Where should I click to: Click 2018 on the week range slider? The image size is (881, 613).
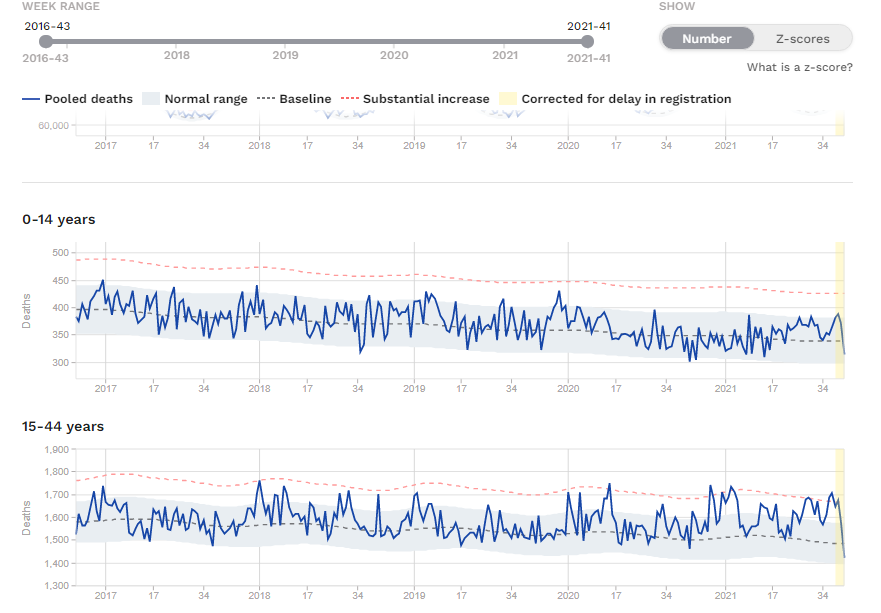[x=176, y=55]
